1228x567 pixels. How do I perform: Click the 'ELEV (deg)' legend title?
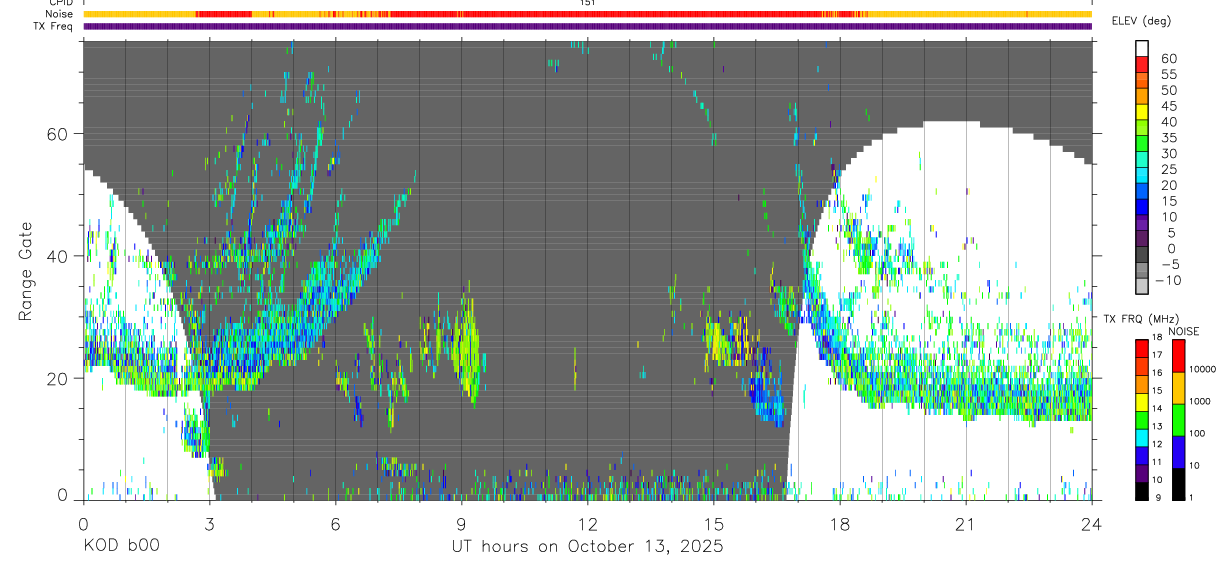1141,21
